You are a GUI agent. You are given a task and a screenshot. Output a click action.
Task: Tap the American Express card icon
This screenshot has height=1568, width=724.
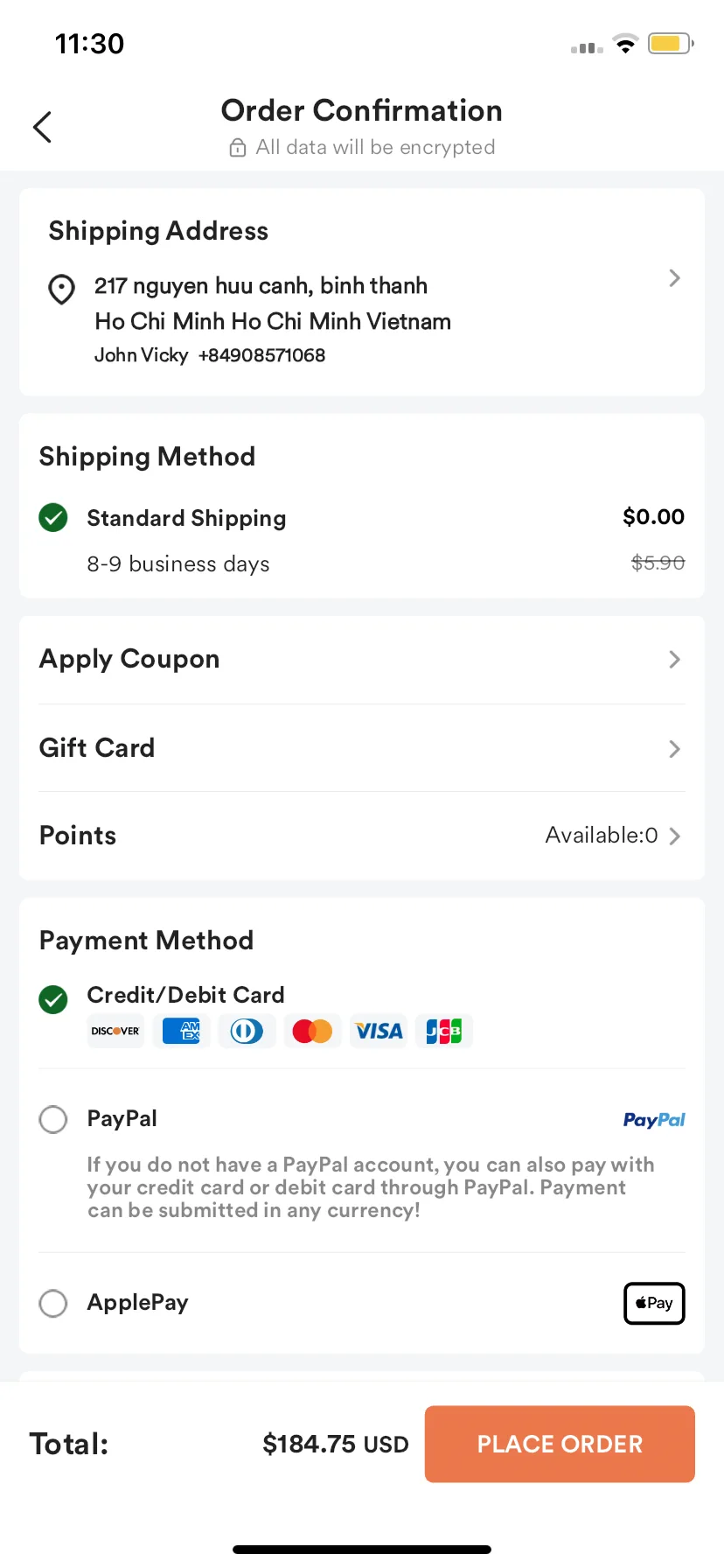pyautogui.click(x=182, y=1031)
